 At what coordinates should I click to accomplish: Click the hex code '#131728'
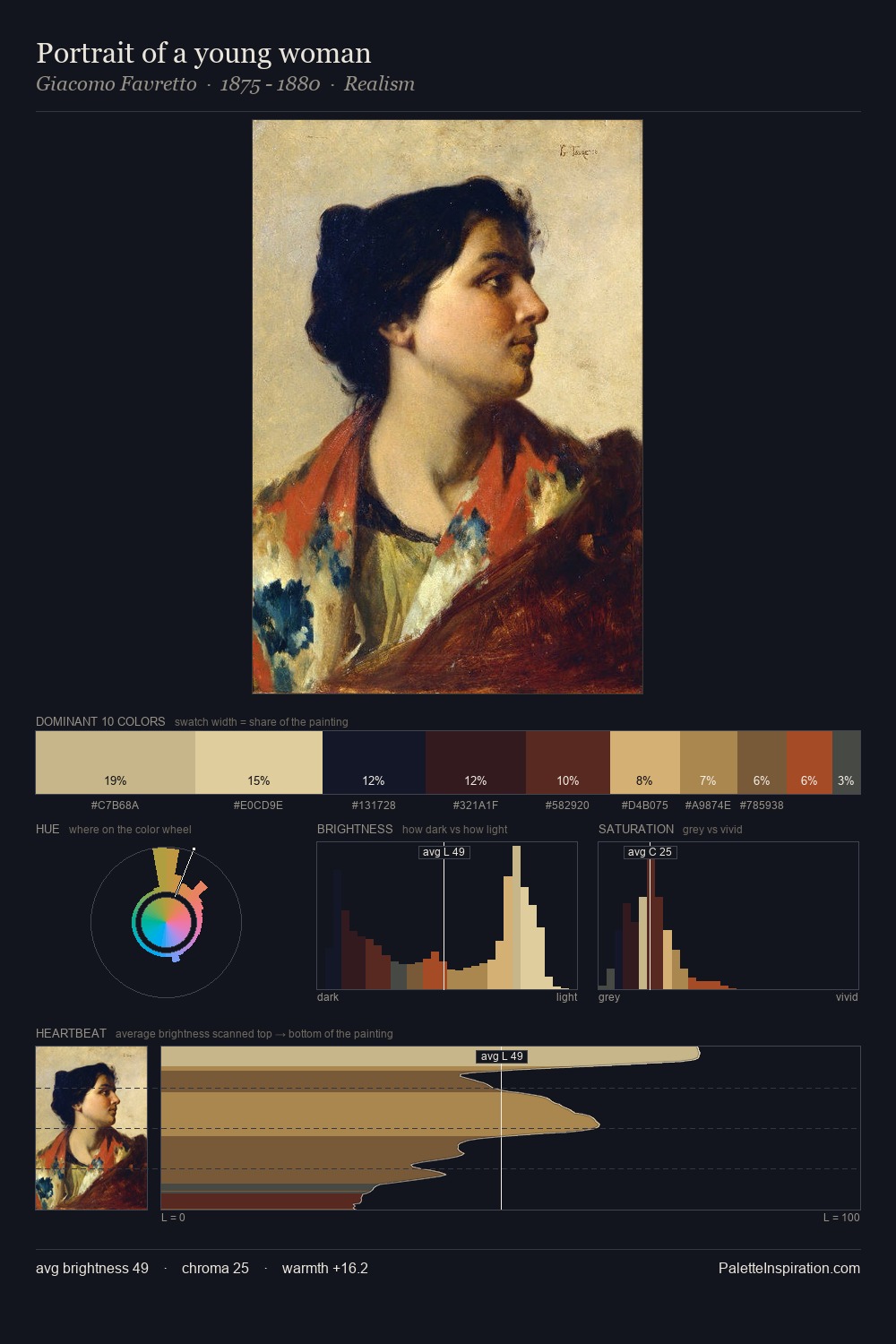[x=374, y=806]
